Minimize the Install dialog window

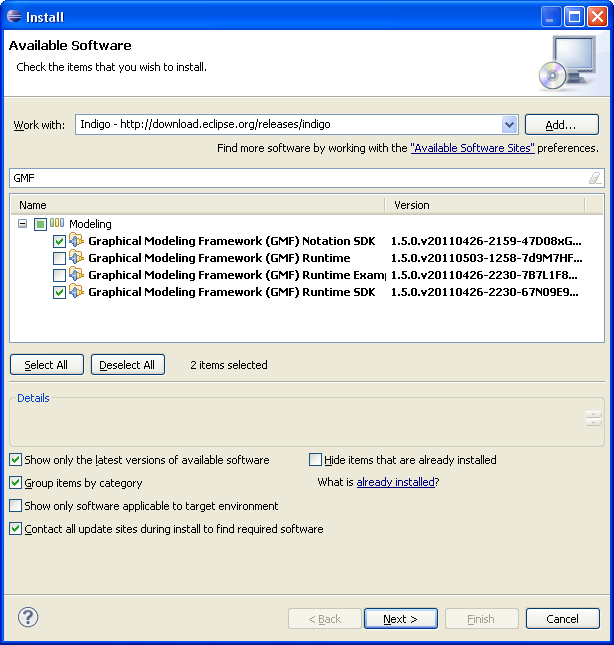click(x=551, y=17)
